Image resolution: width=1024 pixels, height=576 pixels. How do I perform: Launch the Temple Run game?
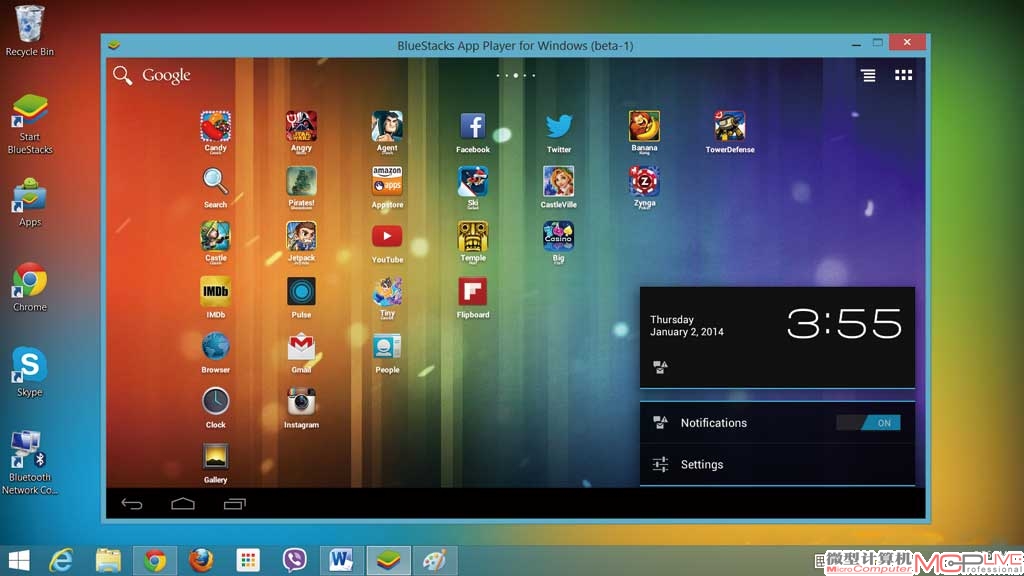(x=473, y=236)
